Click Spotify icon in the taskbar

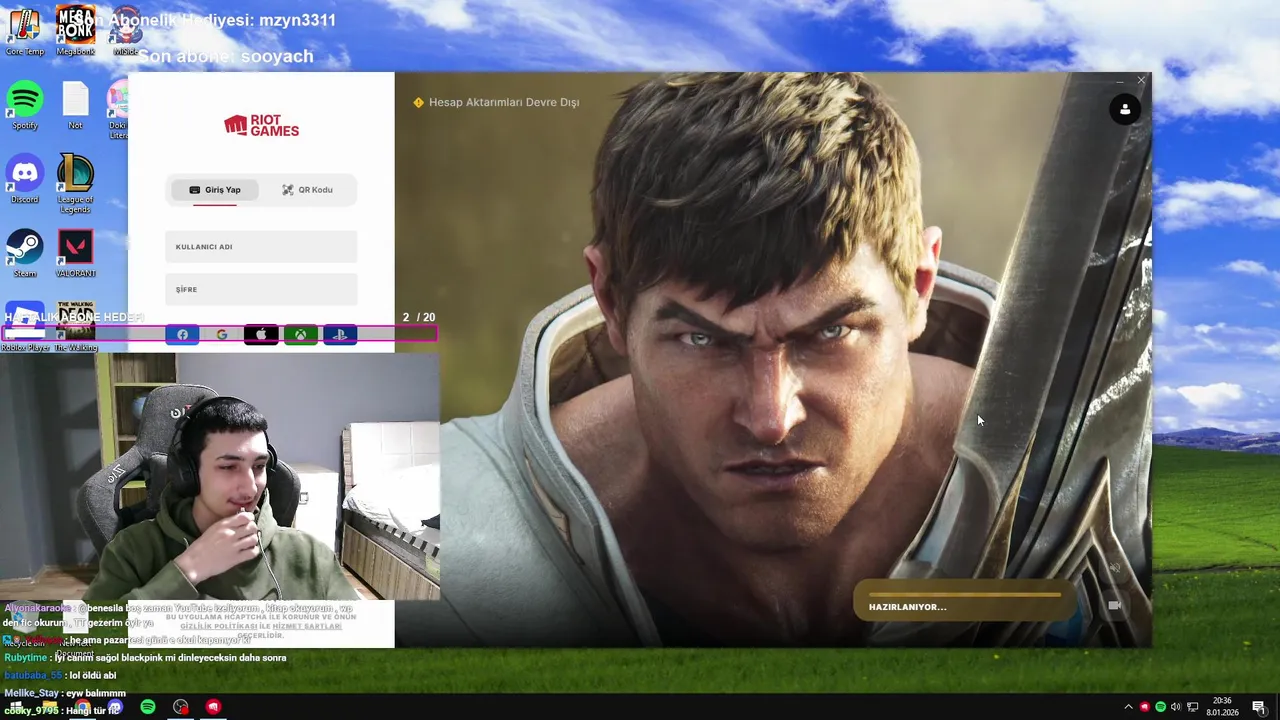pos(148,707)
